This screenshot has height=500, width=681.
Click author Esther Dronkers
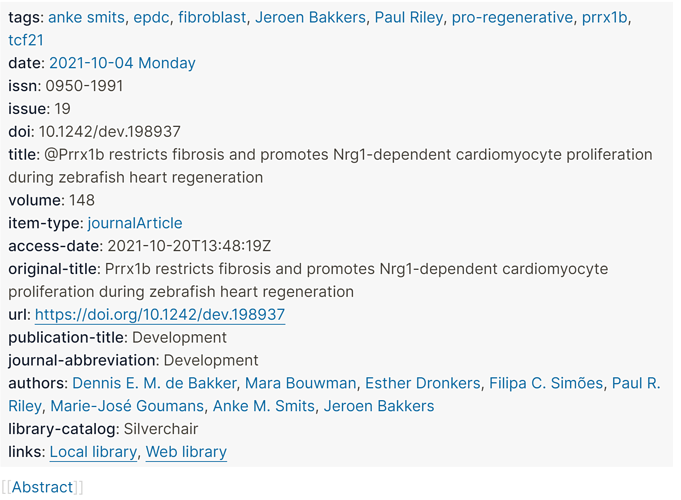pos(423,383)
